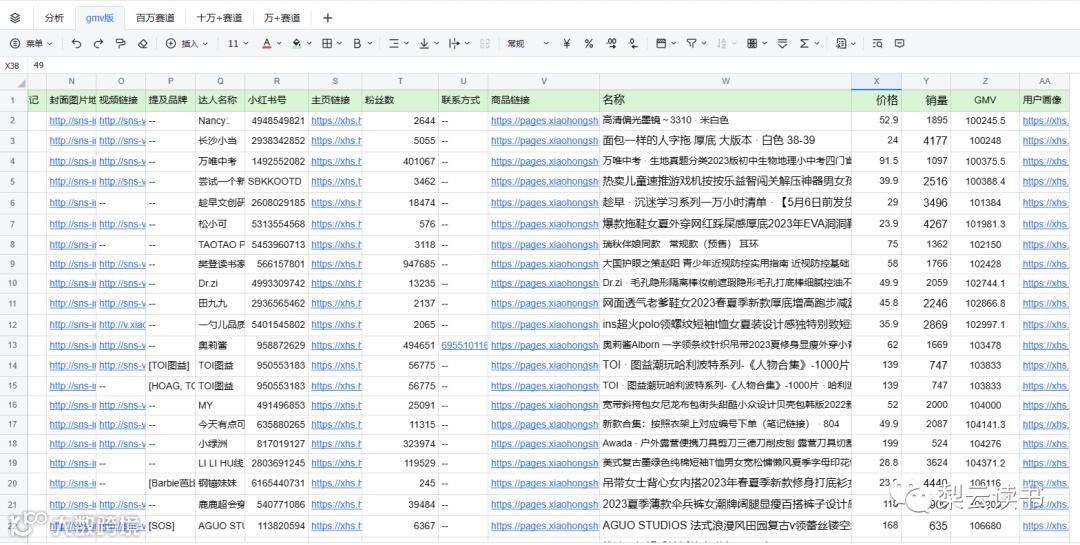Apply percent number format

589,43
